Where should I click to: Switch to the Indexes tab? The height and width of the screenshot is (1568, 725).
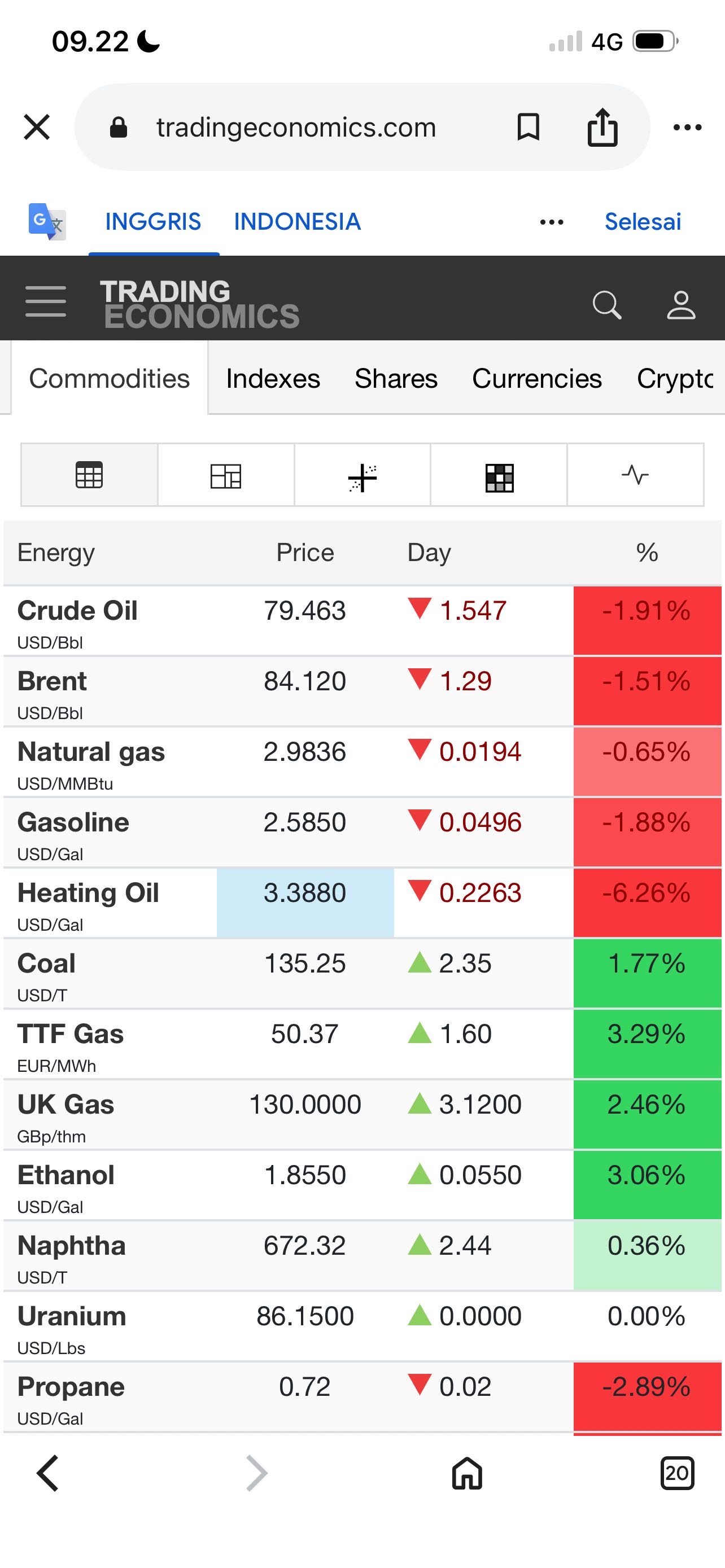pyautogui.click(x=273, y=379)
